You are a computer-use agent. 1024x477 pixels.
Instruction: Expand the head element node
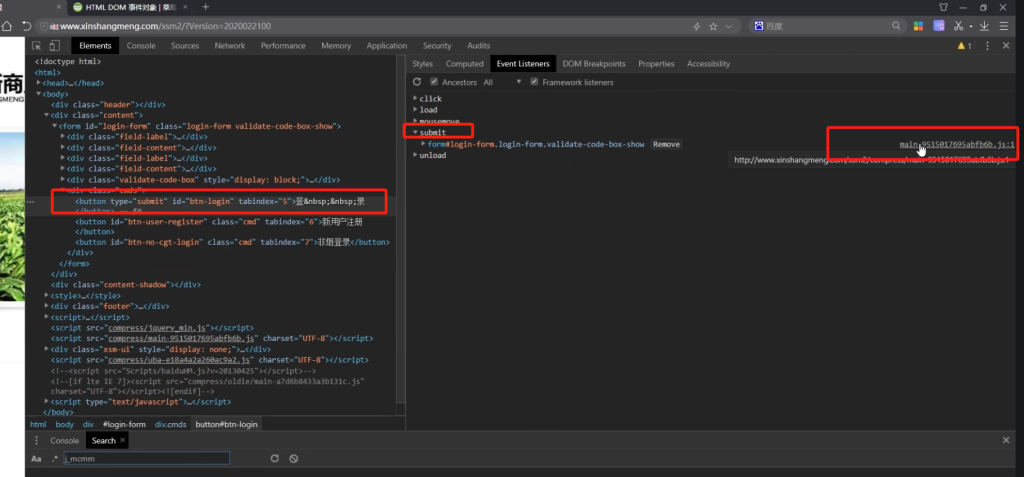point(39,83)
